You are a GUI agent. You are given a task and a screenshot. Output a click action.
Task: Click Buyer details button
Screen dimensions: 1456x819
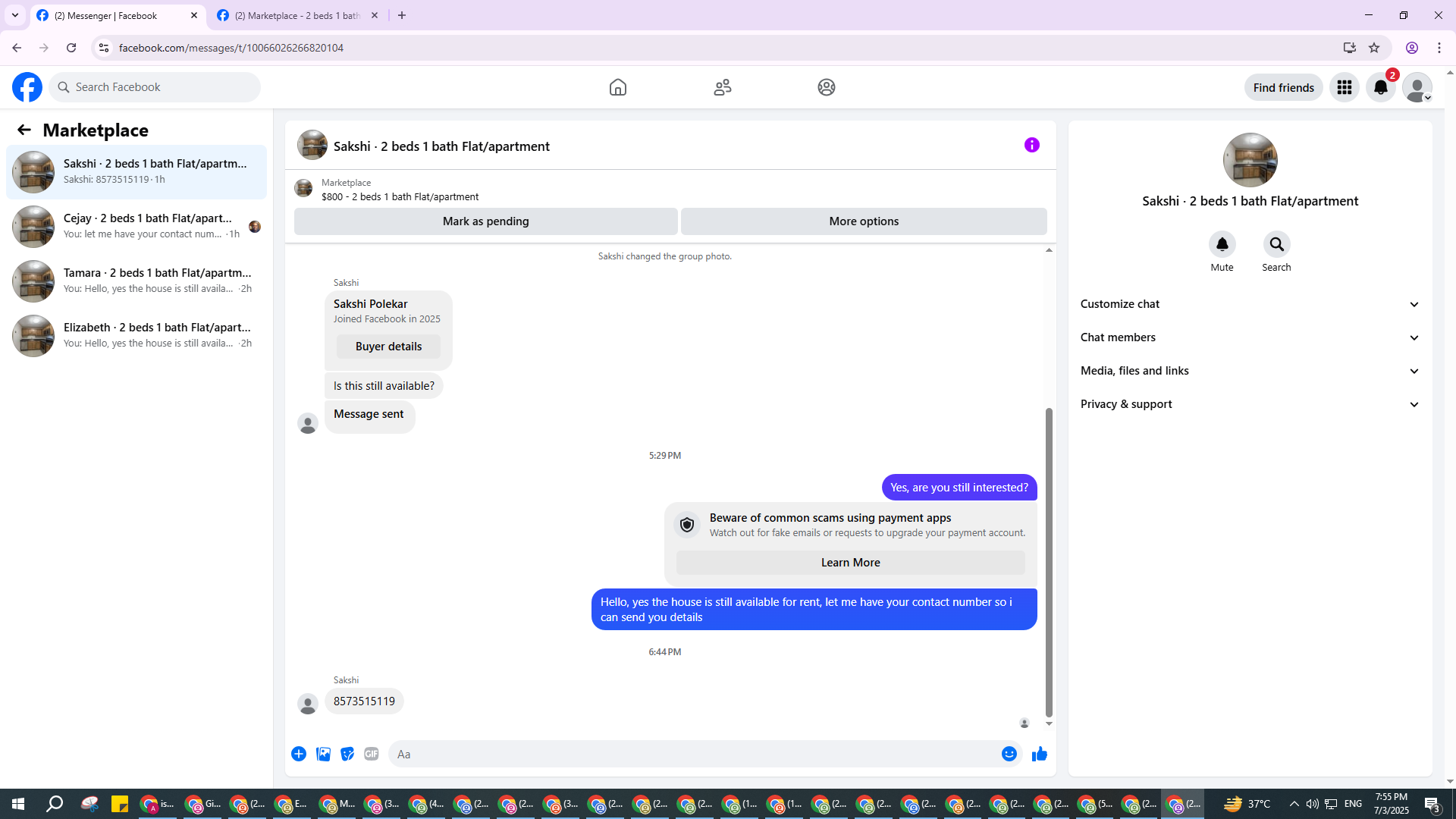pos(388,347)
